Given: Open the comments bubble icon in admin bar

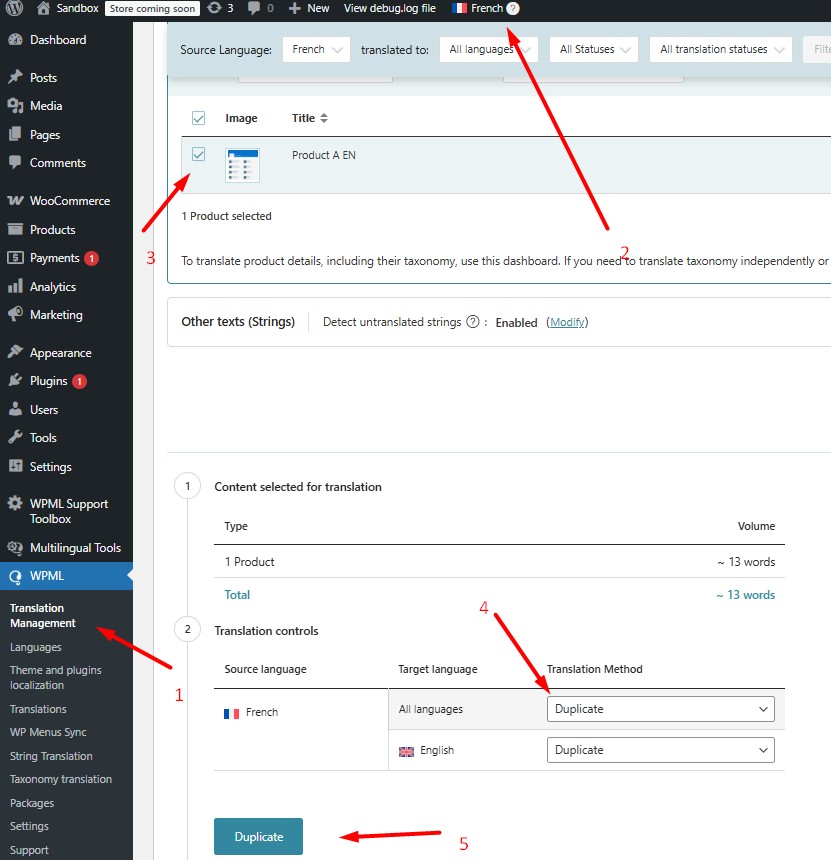Looking at the screenshot, I should [x=253, y=9].
